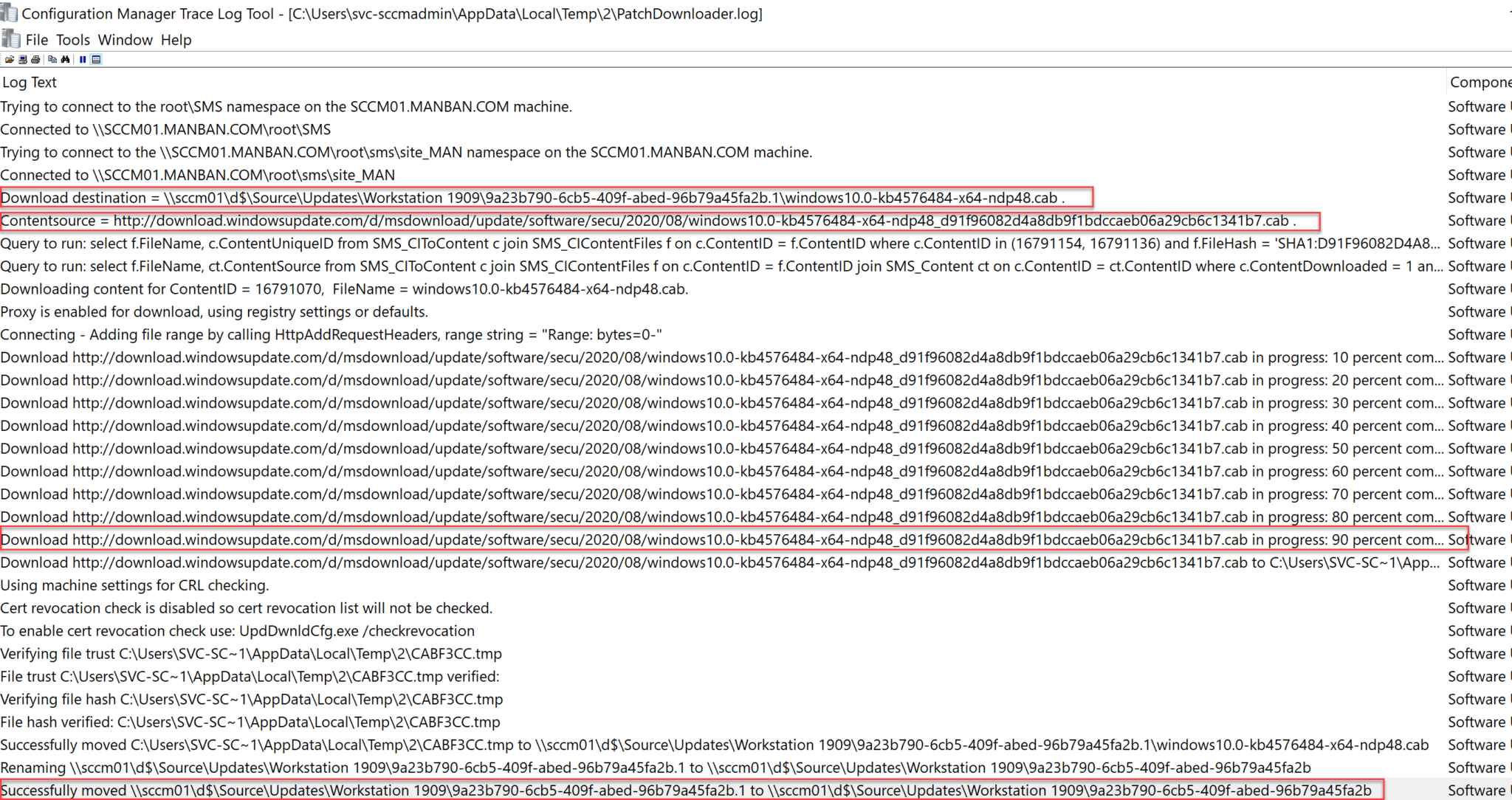Open a remote system log via computer icon
The height and width of the screenshot is (800, 1512).
point(22,60)
